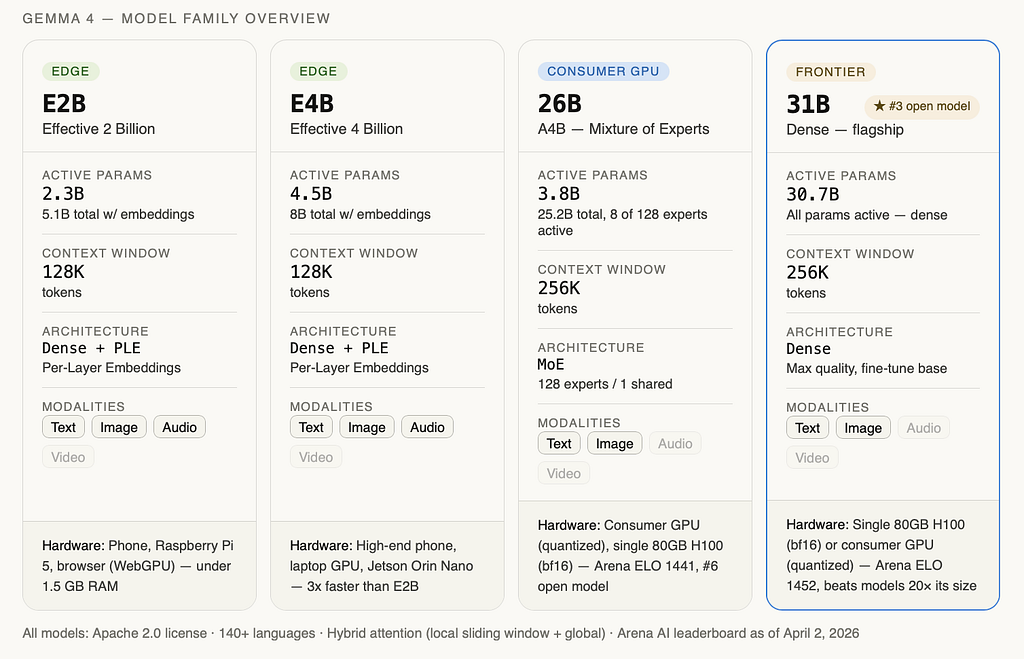This screenshot has width=1024, height=659.
Task: Click the star icon in the #3 open model badge
Action: coord(879,106)
